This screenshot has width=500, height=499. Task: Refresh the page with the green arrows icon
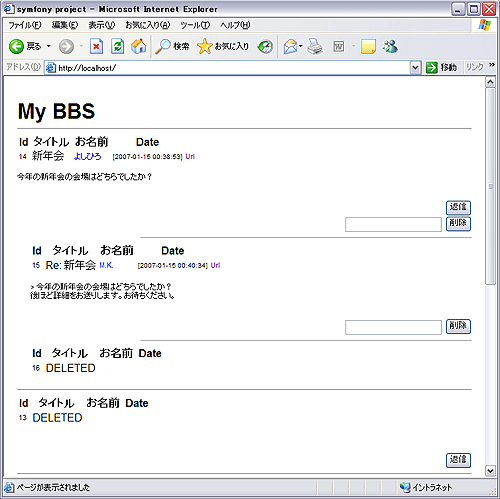[x=118, y=46]
